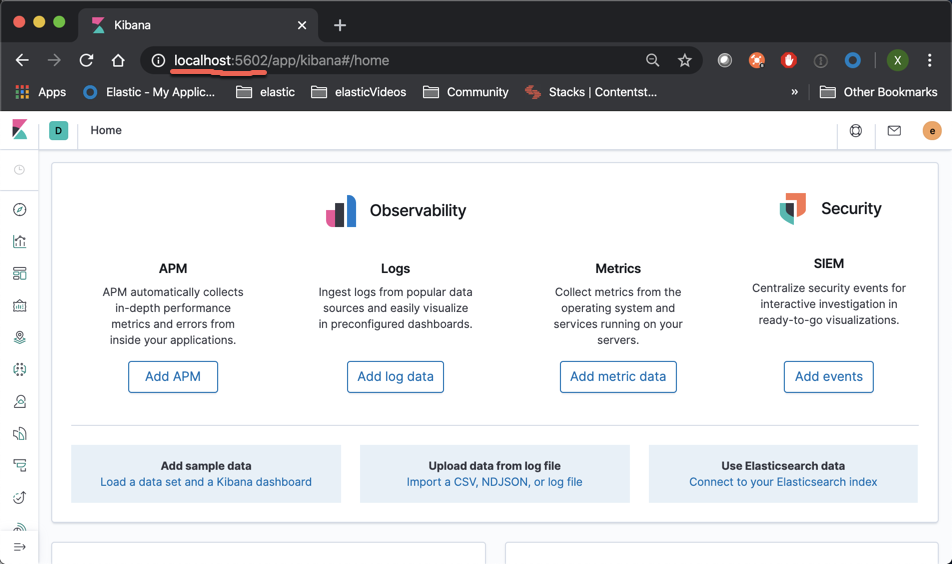Click the blue ring extension icon in toolbar
Screen dimensions: 952x564
[x=853, y=60]
